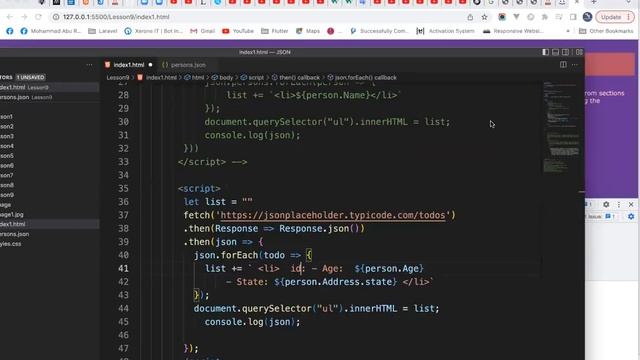Open the YouTube bookmark
The width and height of the screenshot is (640, 360).
pyautogui.click(x=238, y=31)
